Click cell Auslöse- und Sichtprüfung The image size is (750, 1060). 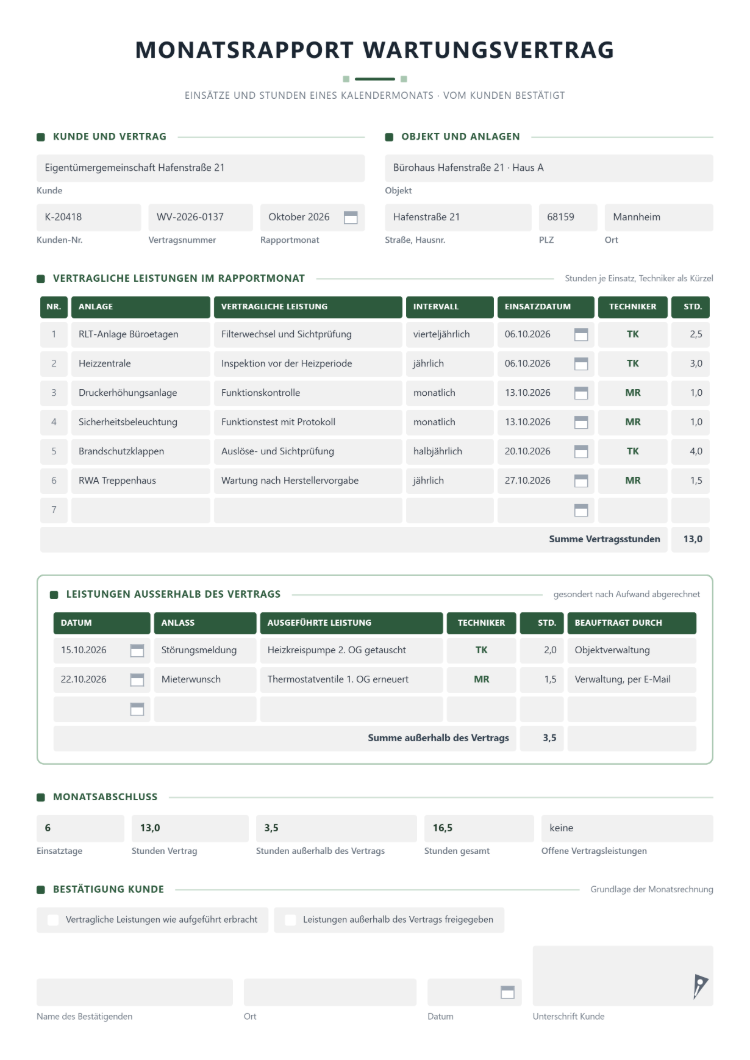point(308,452)
